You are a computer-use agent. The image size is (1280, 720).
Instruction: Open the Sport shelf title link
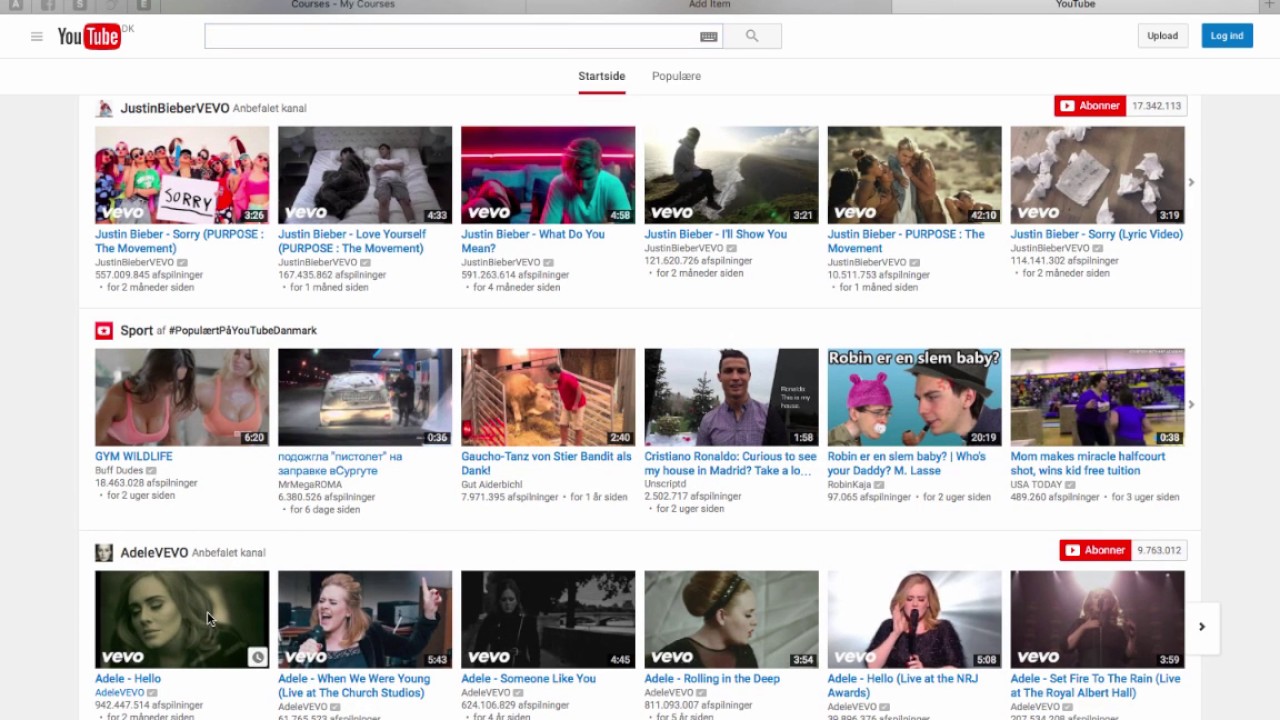click(x=137, y=330)
